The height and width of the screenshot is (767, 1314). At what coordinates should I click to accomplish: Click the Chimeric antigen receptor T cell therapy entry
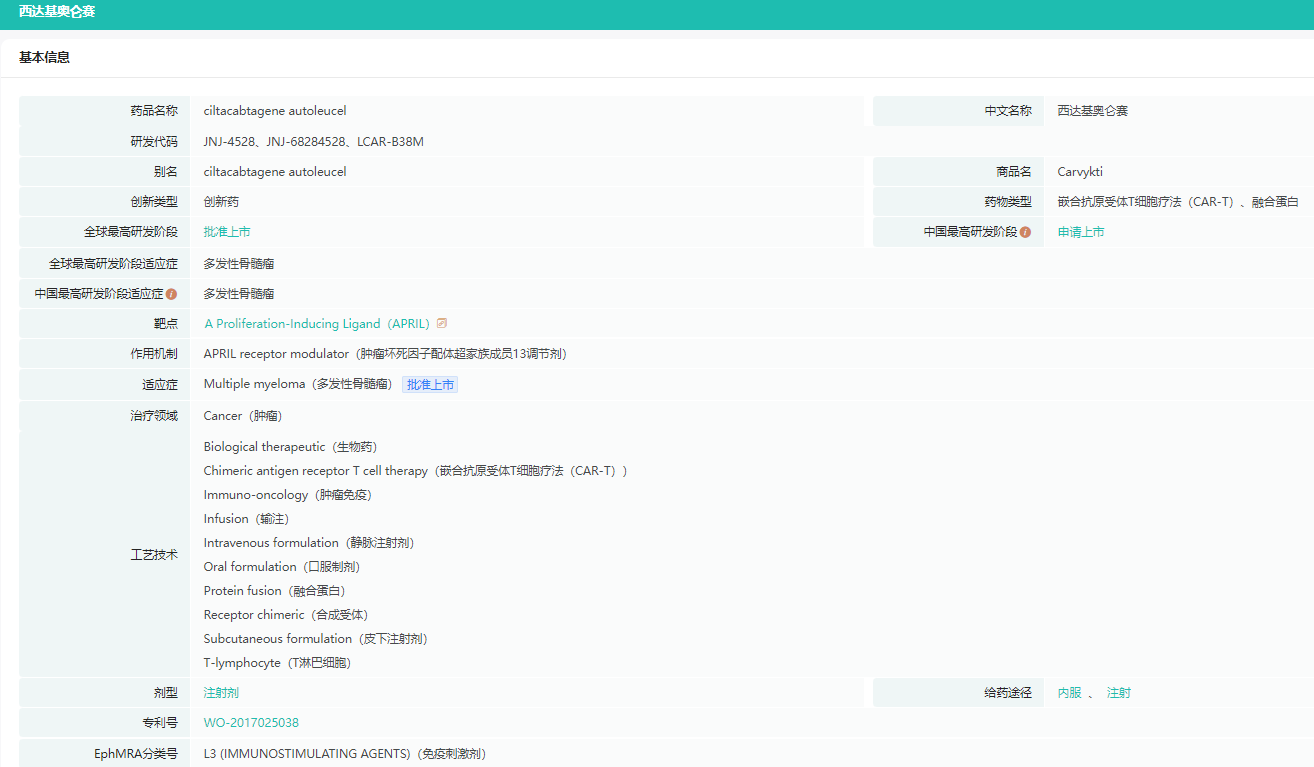pyautogui.click(x=416, y=471)
